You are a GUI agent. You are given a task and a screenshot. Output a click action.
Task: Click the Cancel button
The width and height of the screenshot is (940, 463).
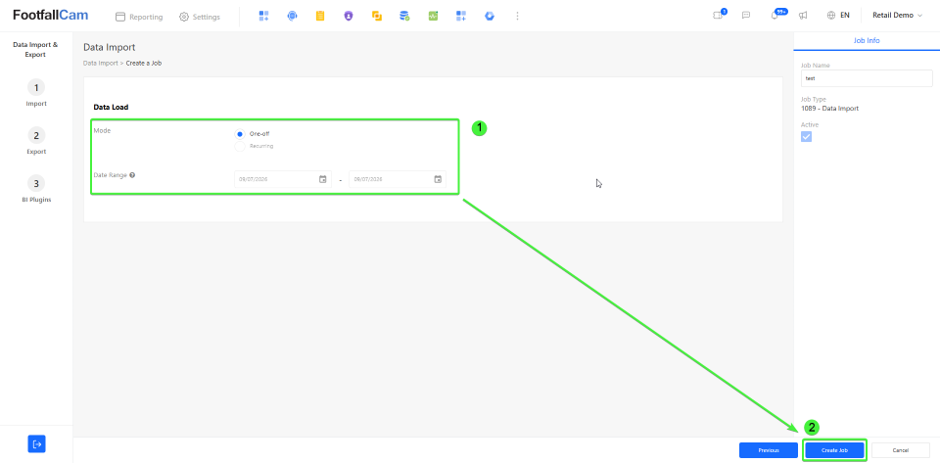click(x=900, y=450)
